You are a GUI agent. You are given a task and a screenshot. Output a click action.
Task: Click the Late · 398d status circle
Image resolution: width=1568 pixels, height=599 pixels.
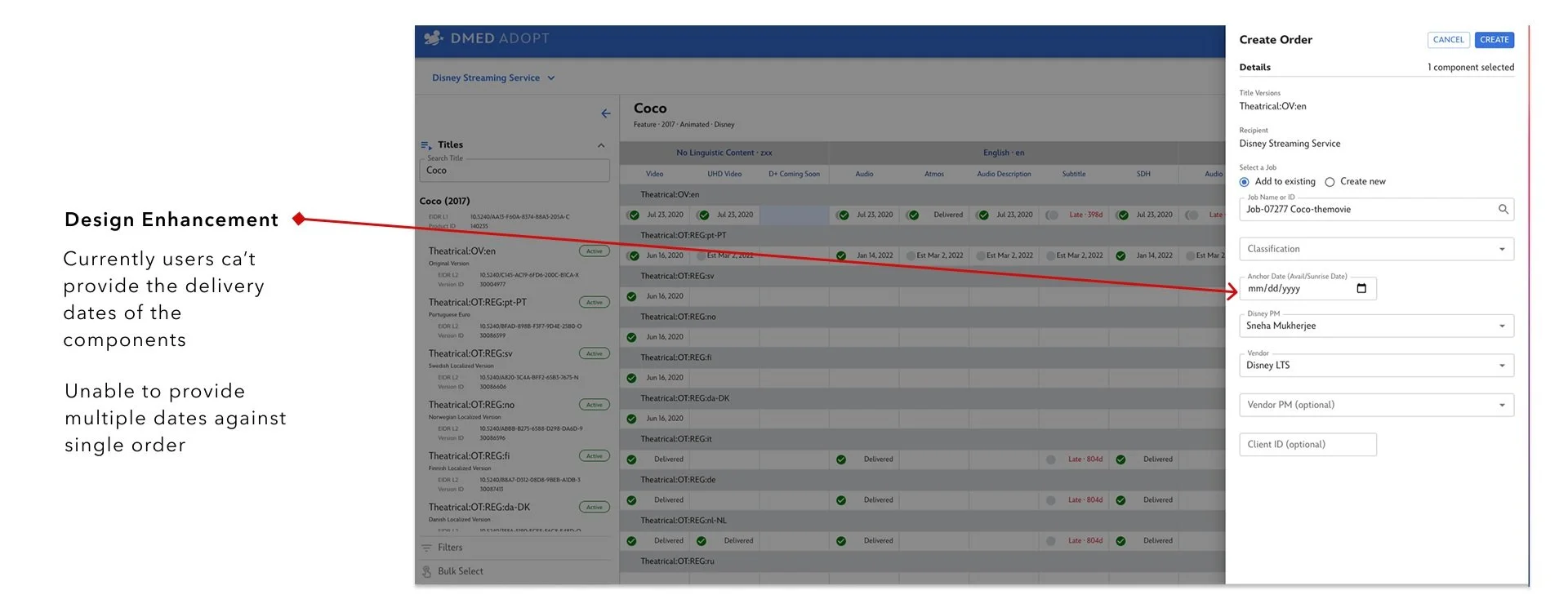[x=1053, y=215]
